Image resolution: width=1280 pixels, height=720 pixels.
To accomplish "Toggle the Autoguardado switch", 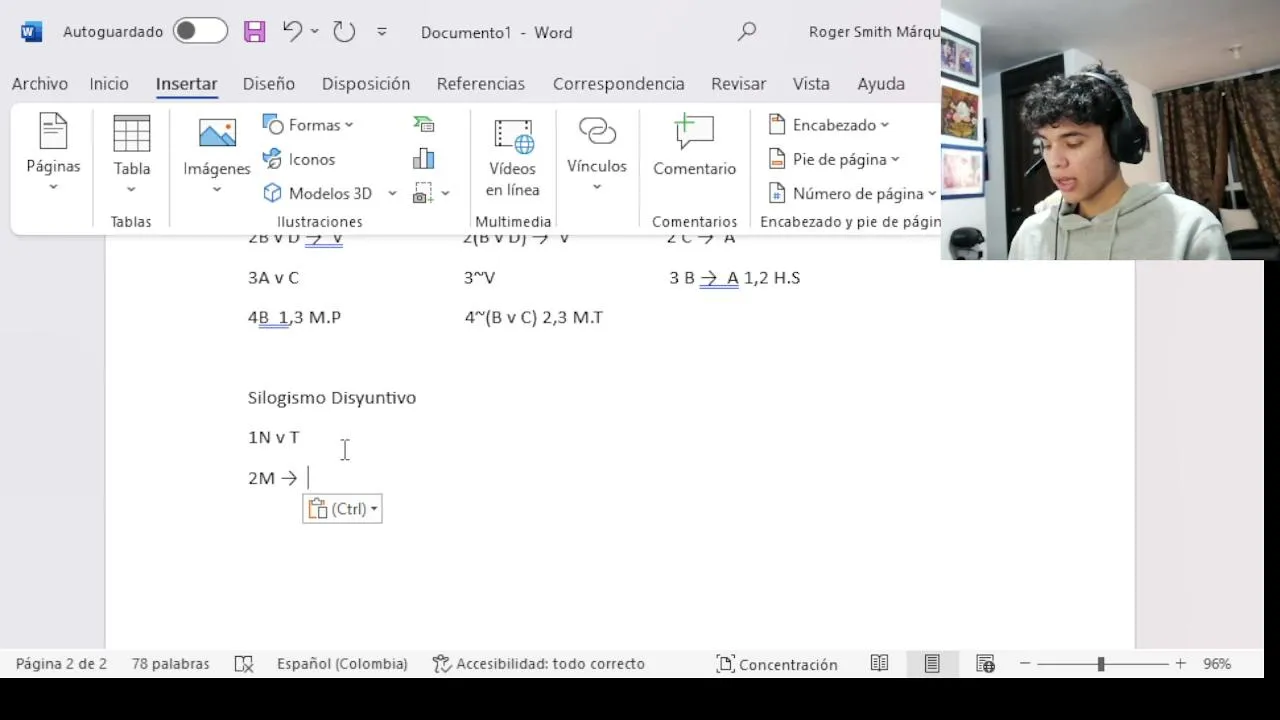I will pyautogui.click(x=200, y=32).
